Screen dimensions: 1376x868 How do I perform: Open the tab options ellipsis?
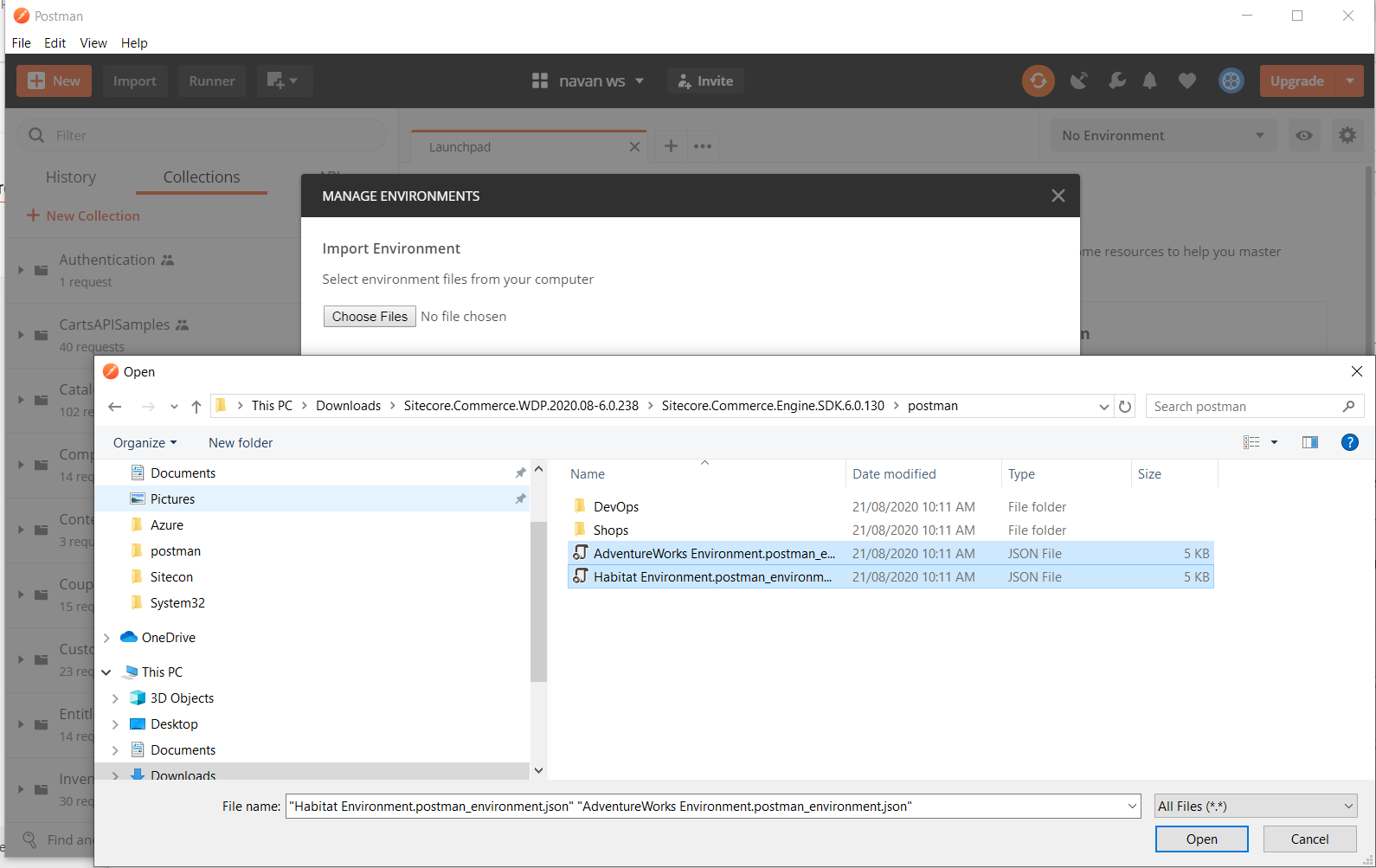pos(703,146)
